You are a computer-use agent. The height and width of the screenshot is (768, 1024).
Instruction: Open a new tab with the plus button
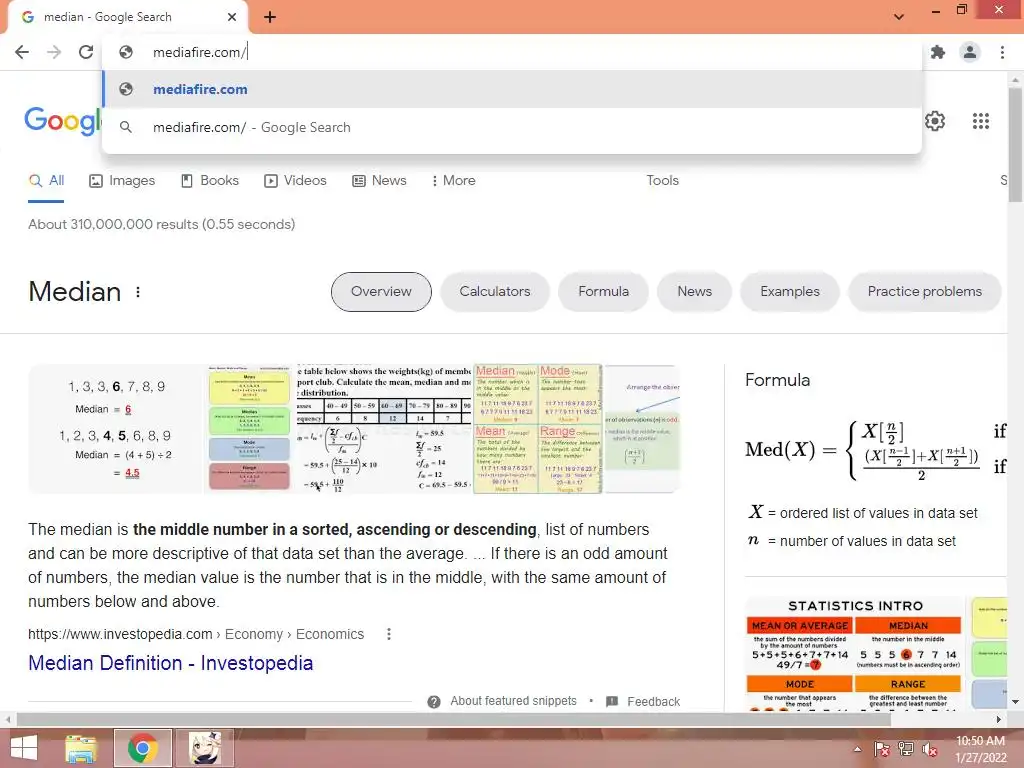tap(270, 17)
